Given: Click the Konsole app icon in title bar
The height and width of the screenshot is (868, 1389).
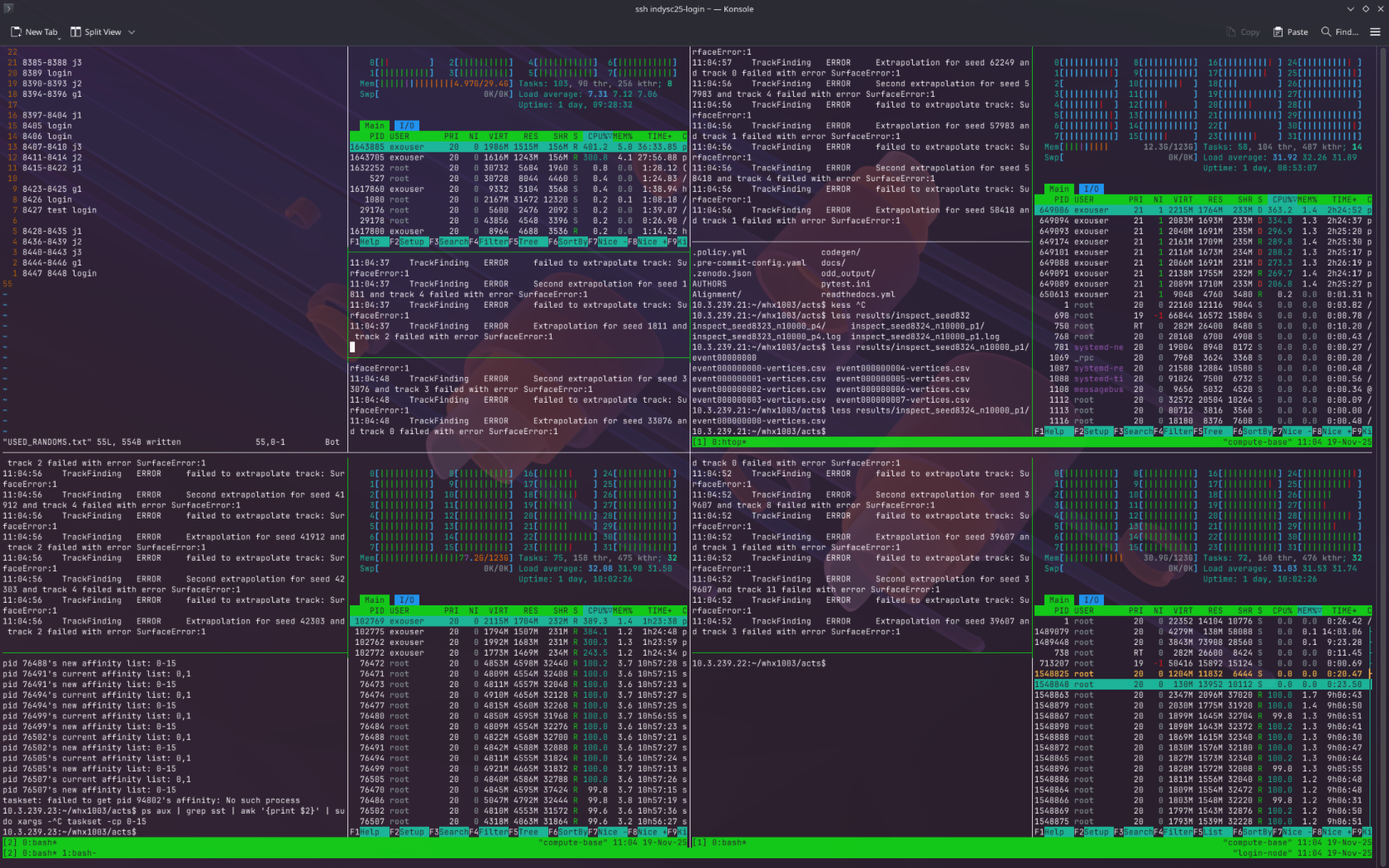Looking at the screenshot, I should click(9, 9).
